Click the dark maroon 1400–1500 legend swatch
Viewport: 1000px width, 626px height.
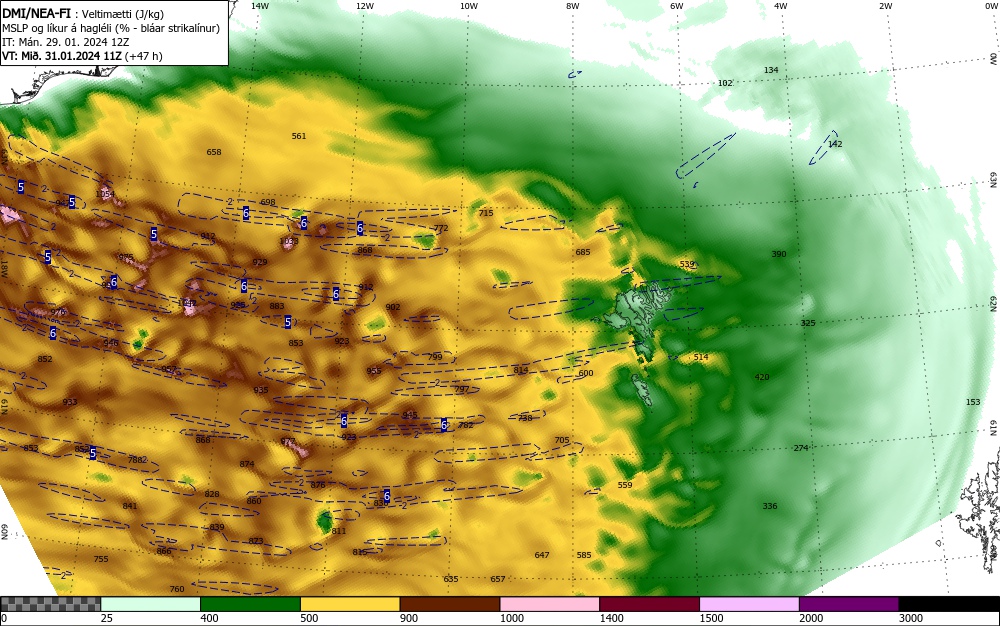coord(649,604)
